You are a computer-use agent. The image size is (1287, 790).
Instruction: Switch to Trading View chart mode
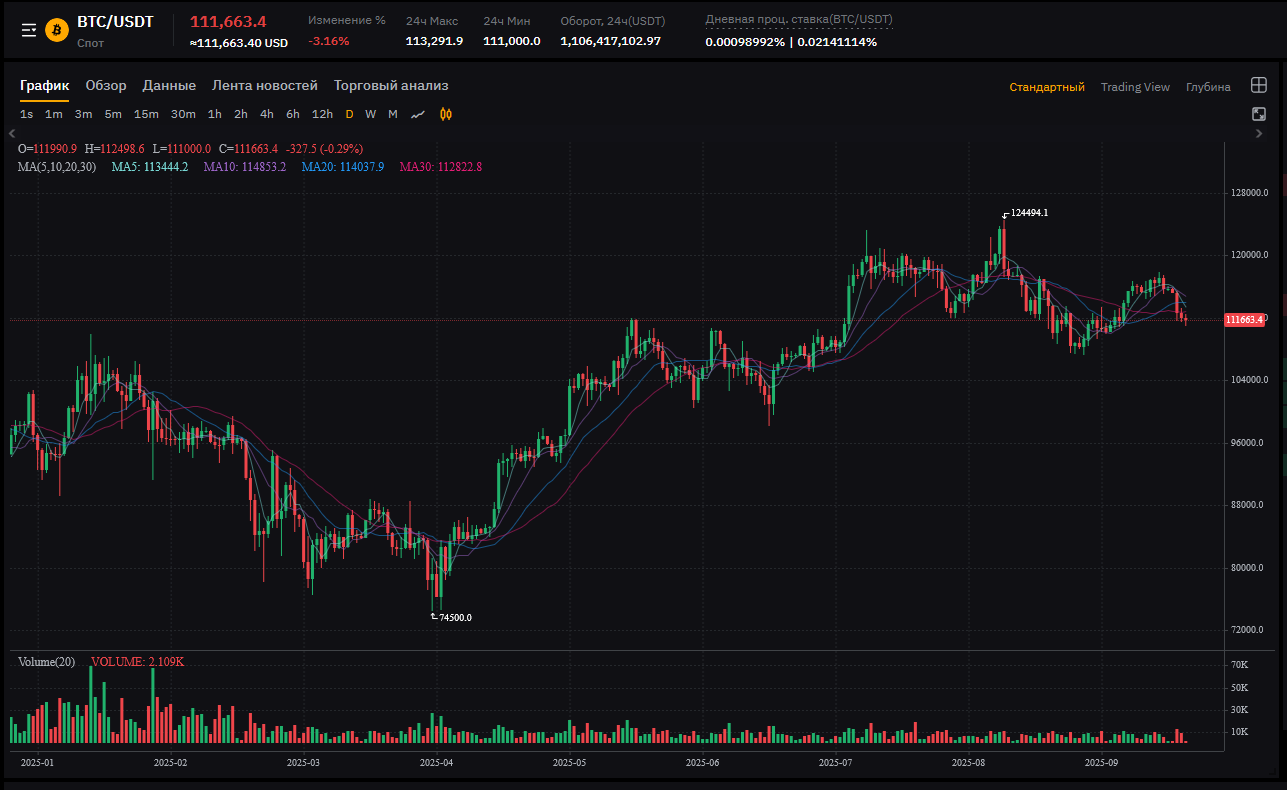[1135, 87]
